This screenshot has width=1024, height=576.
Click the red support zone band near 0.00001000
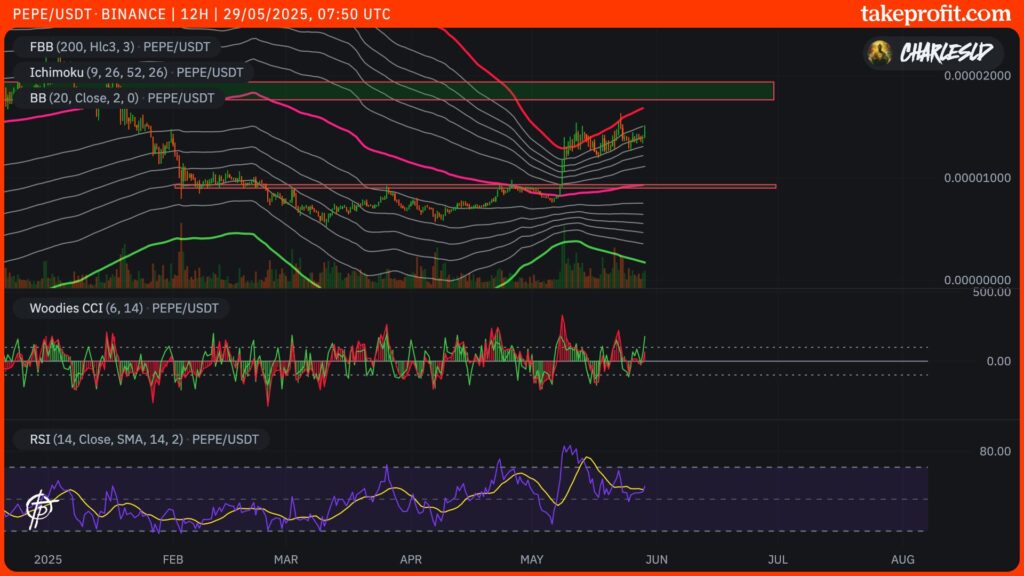coord(475,186)
